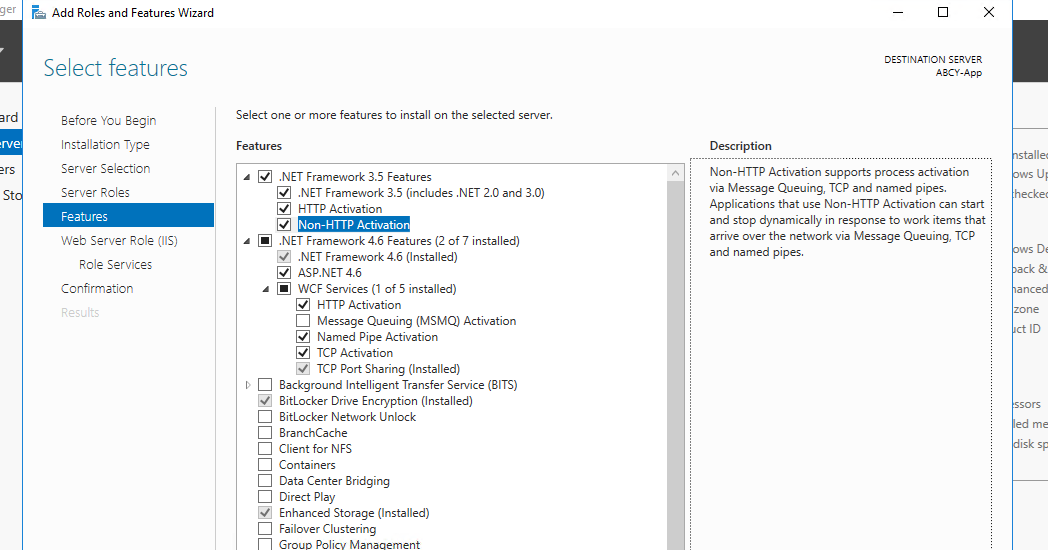The image size is (1048, 550).
Task: Uncheck HTTP Activation under WCF Services
Action: coord(303,305)
